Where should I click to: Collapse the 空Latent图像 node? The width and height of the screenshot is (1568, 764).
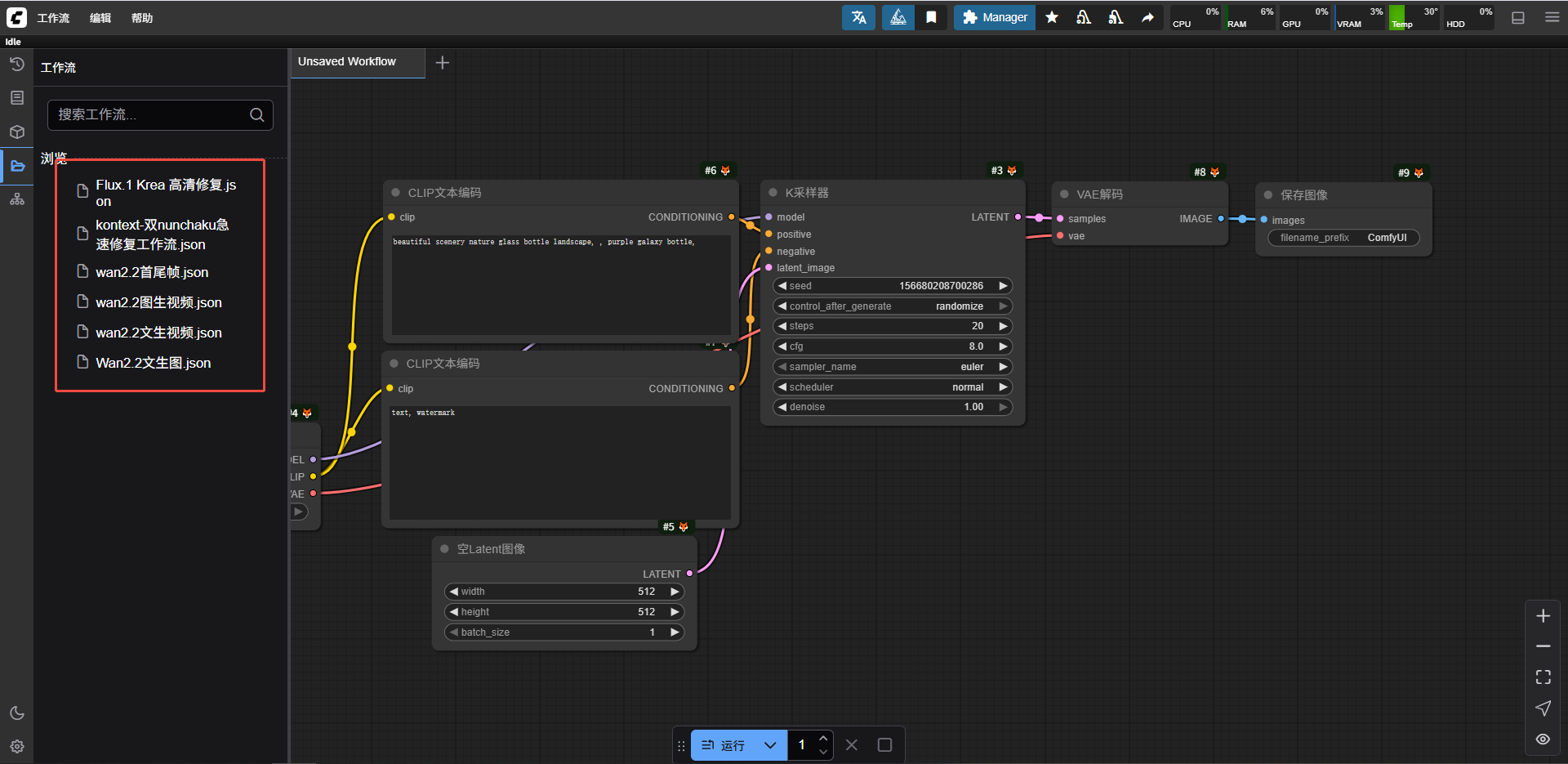click(444, 549)
